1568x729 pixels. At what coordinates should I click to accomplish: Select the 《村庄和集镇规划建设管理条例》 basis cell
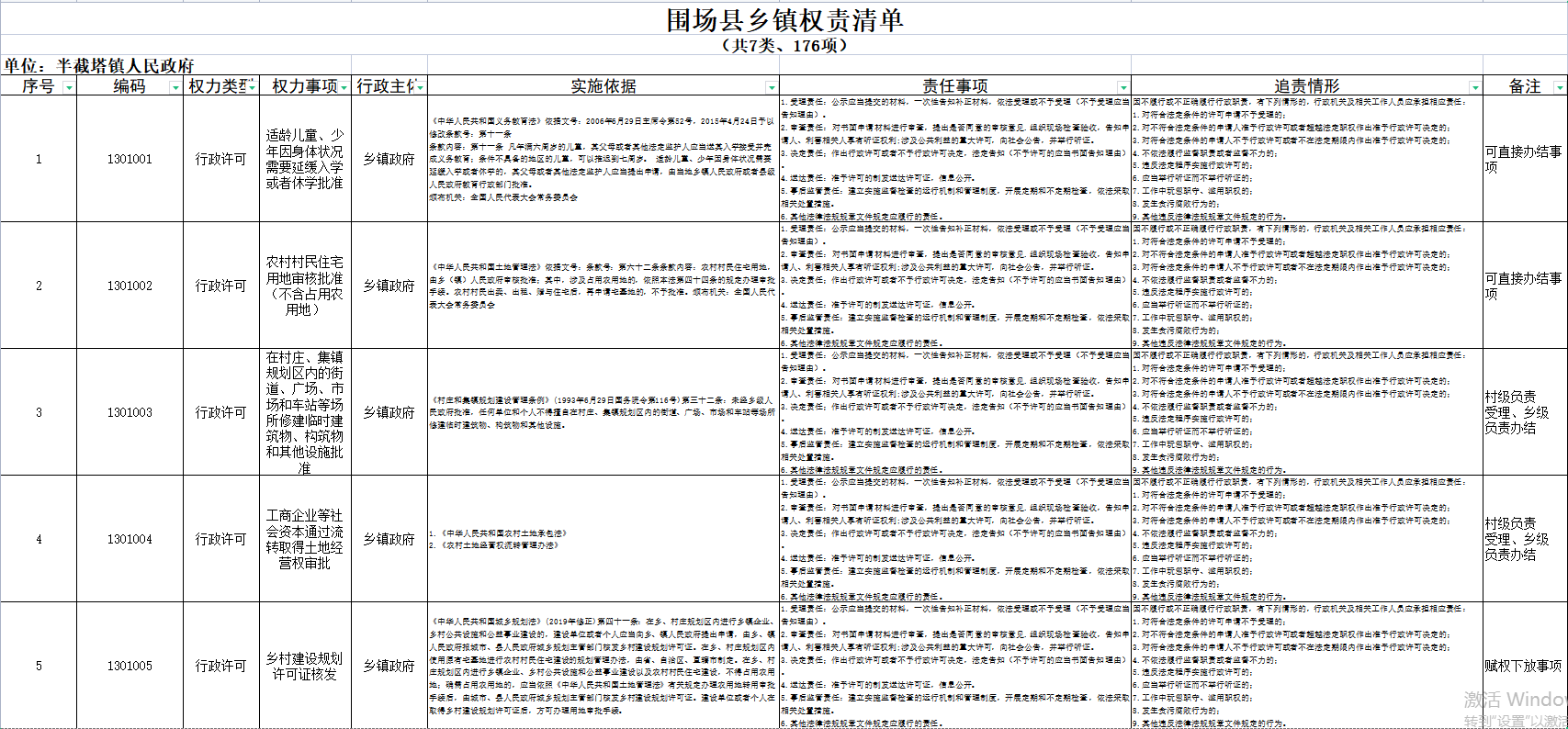[x=604, y=412]
